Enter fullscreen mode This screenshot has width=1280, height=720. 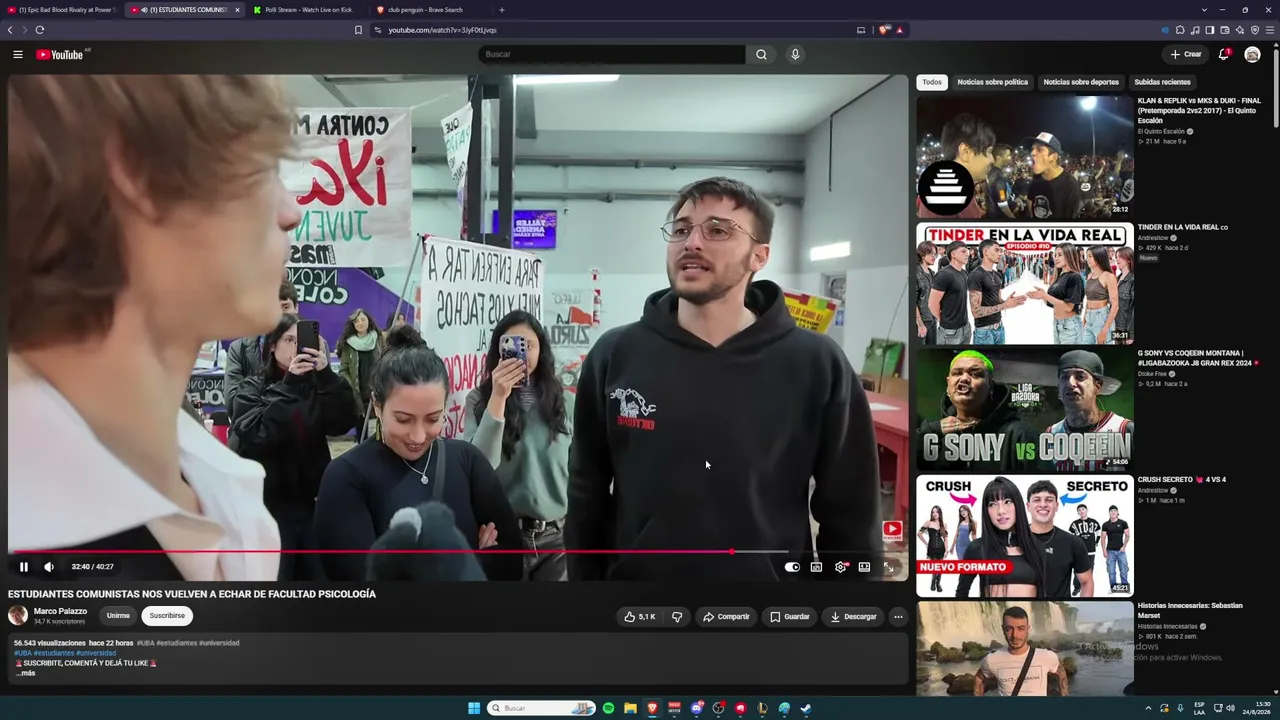(888, 567)
